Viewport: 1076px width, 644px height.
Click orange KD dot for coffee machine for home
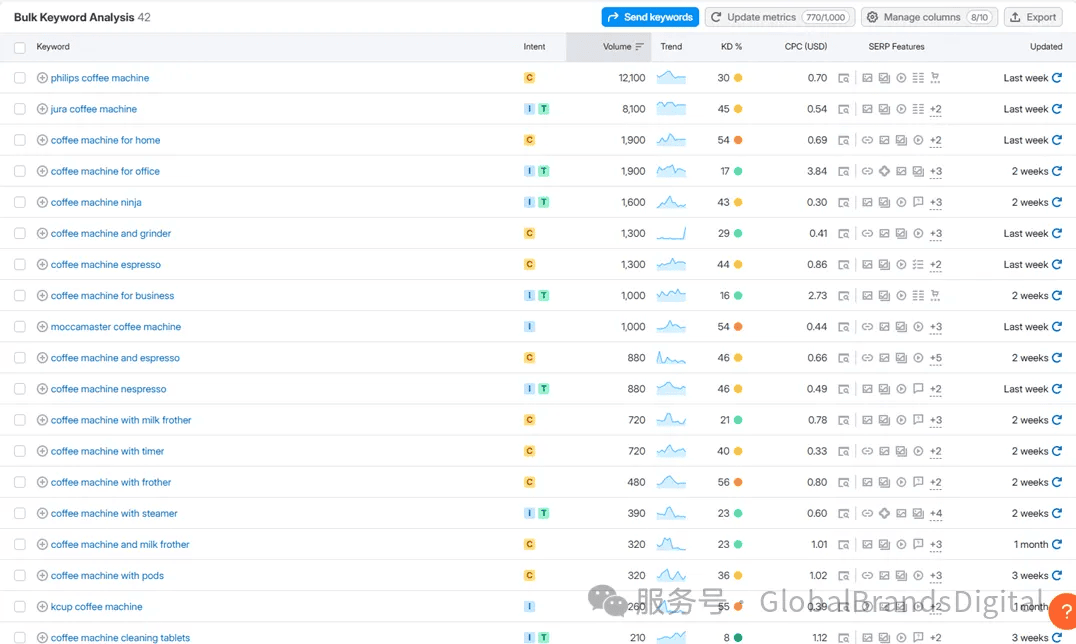point(738,140)
